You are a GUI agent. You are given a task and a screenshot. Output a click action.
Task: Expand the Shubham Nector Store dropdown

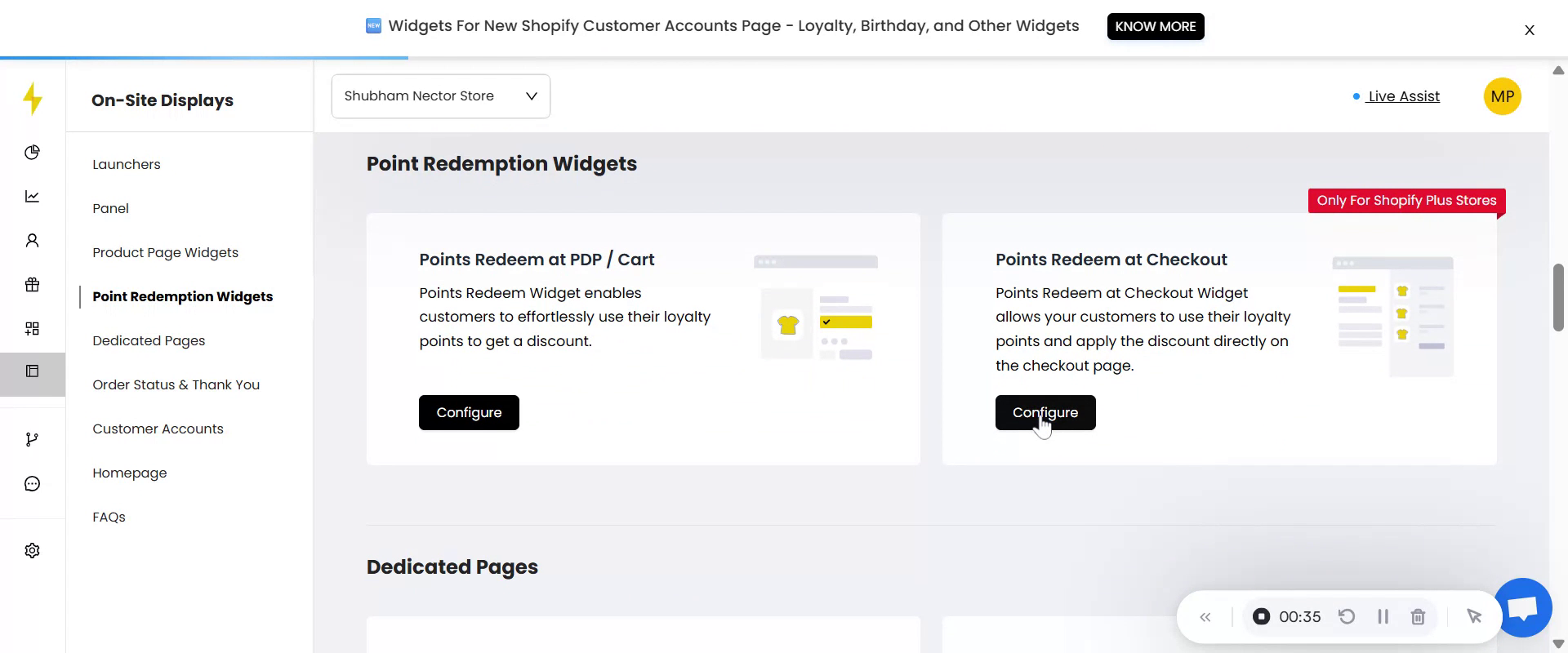click(440, 96)
